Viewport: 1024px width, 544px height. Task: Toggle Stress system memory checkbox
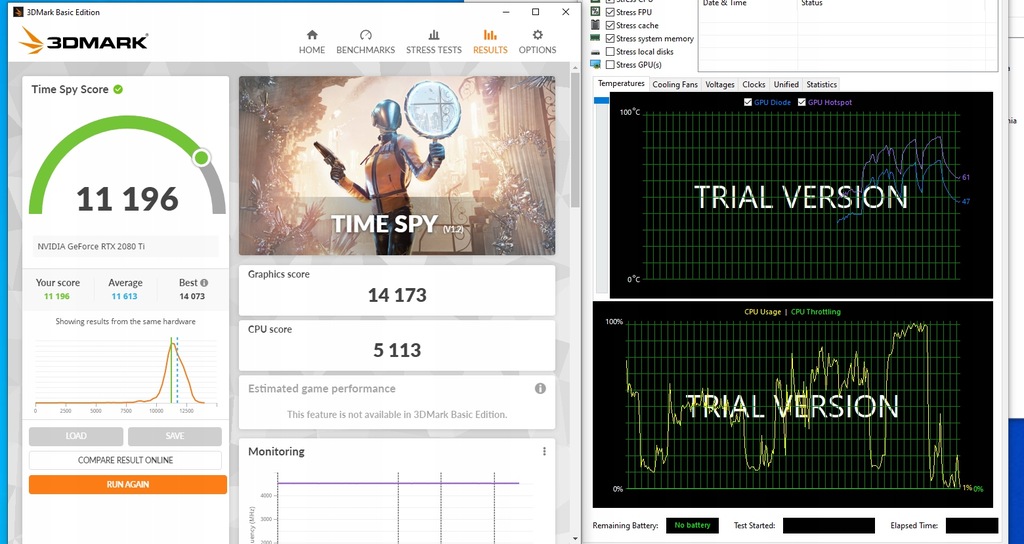(x=610, y=39)
